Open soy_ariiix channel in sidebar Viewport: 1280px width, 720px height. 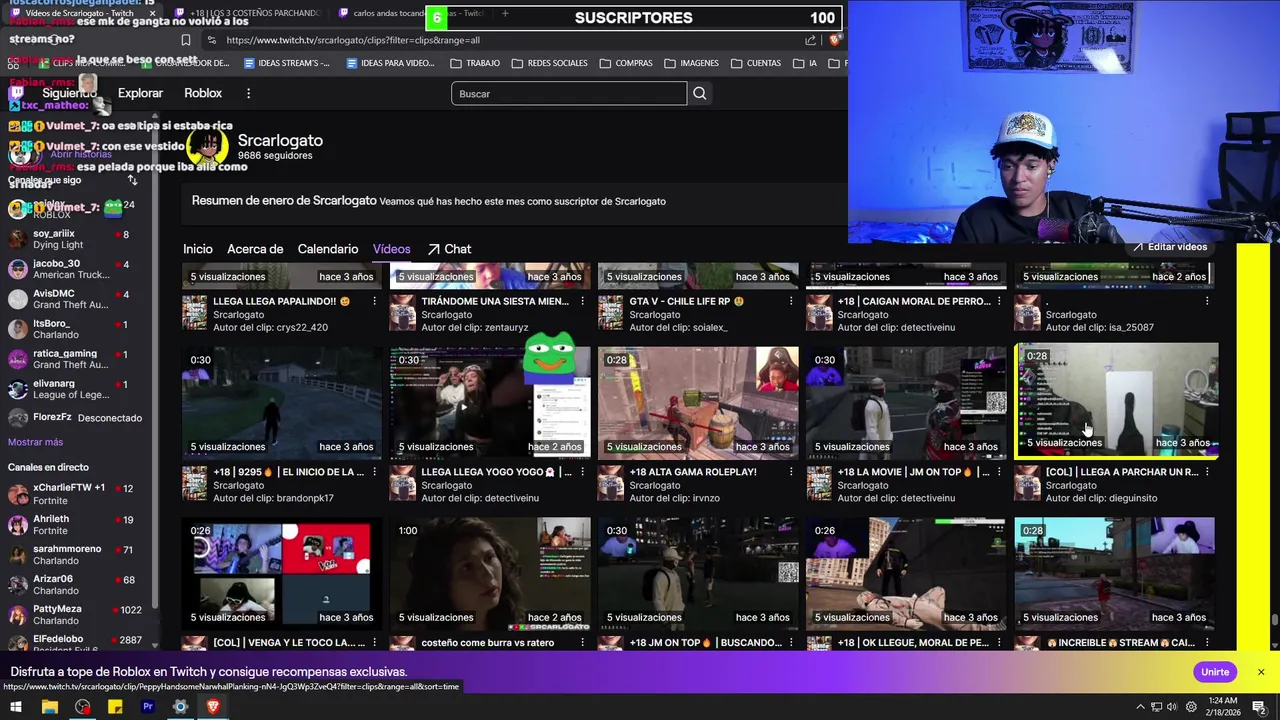(x=70, y=239)
